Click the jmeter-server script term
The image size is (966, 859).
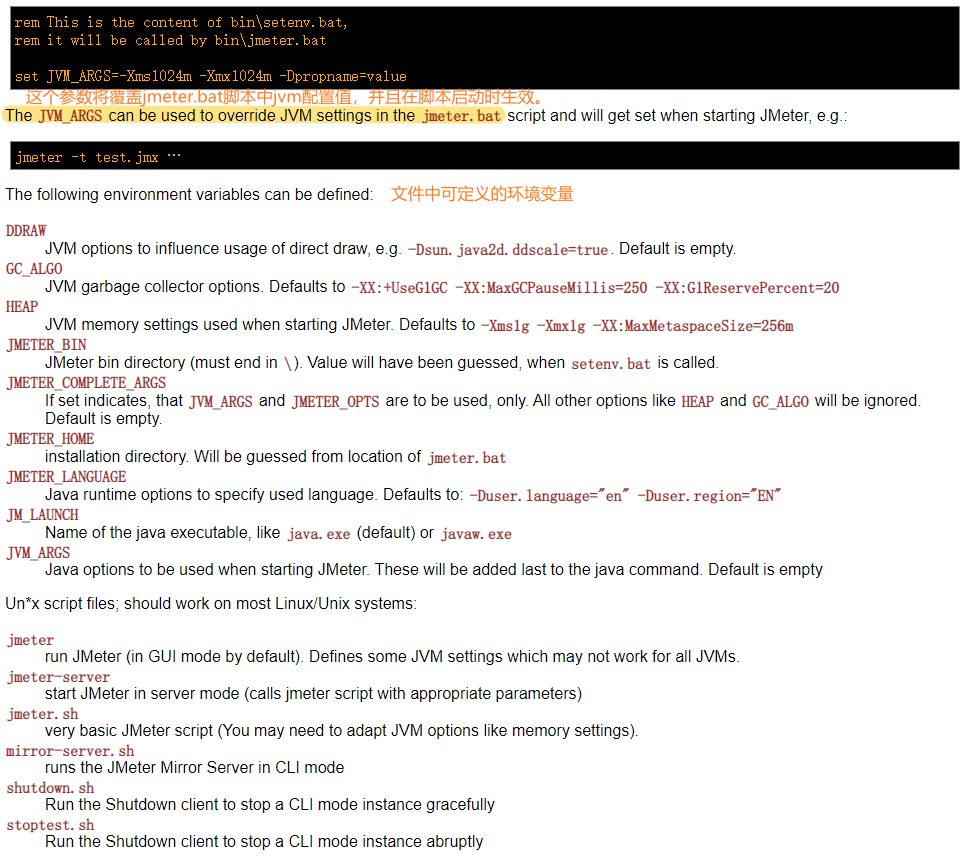(x=59, y=678)
